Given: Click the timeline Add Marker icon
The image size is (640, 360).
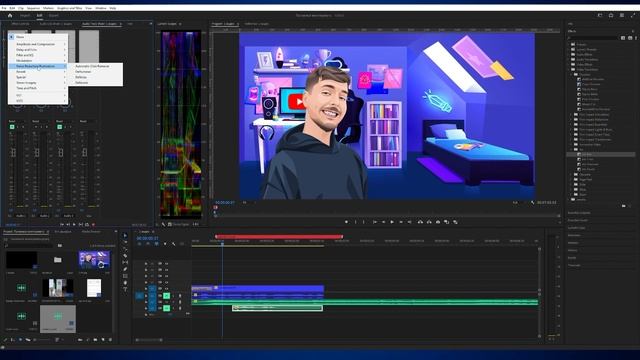Looking at the screenshot, I should (165, 244).
